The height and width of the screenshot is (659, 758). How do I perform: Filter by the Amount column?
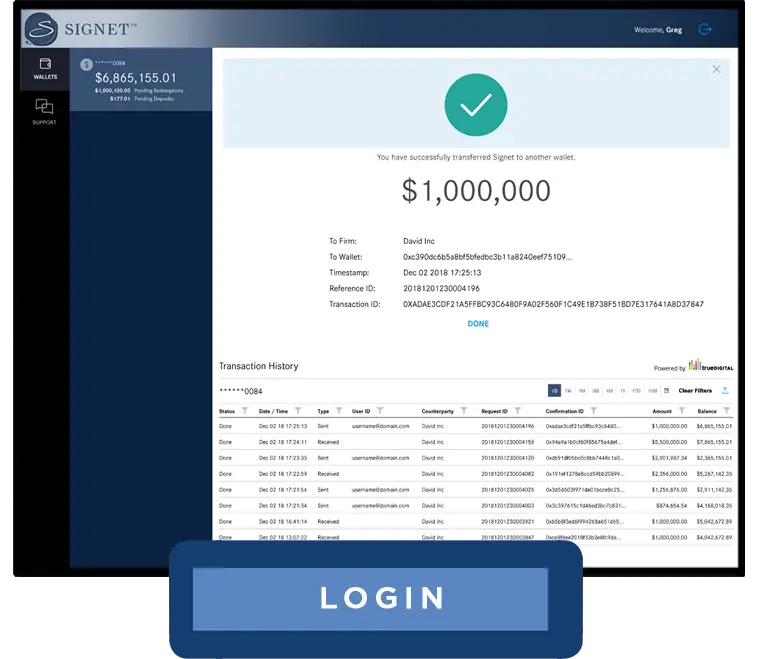682,410
